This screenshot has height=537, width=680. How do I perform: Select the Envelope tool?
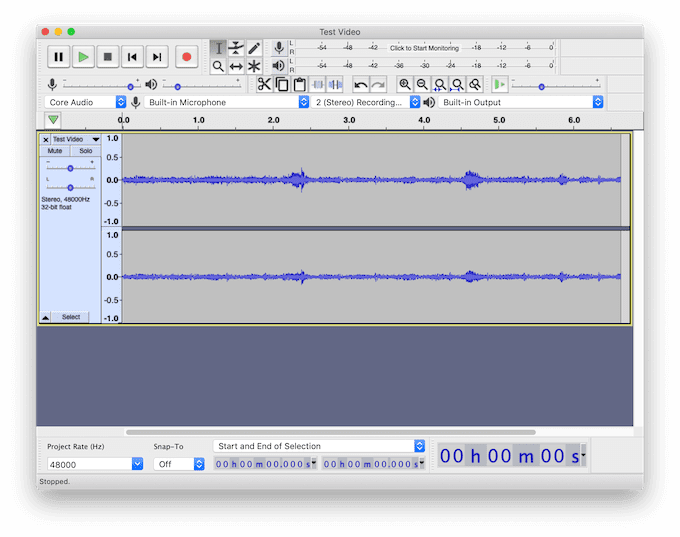tap(236, 48)
